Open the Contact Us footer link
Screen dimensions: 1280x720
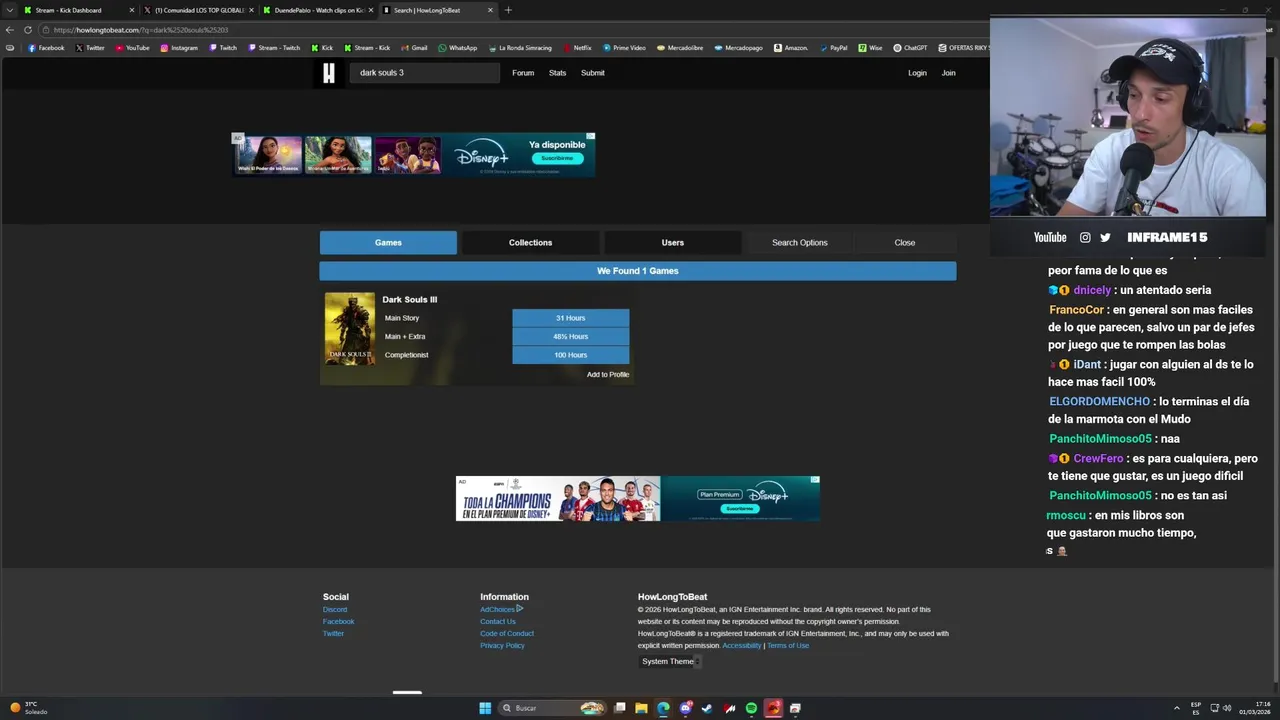[498, 621]
